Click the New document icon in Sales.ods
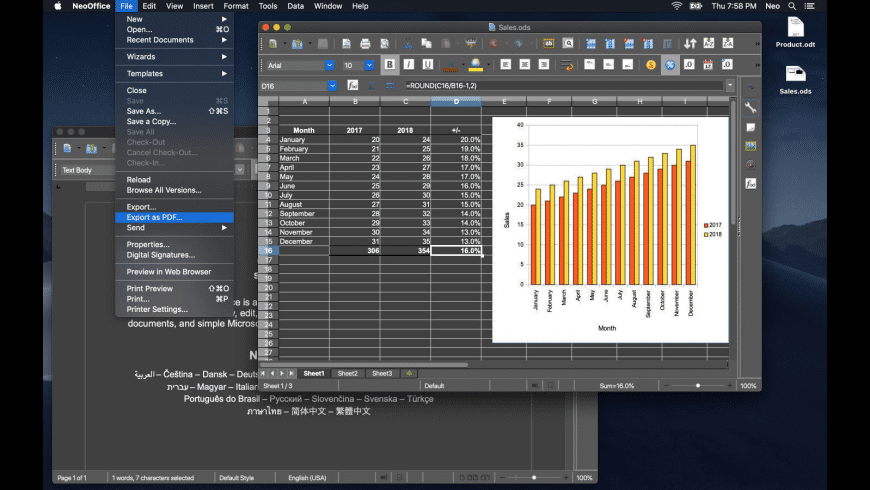 [272, 43]
